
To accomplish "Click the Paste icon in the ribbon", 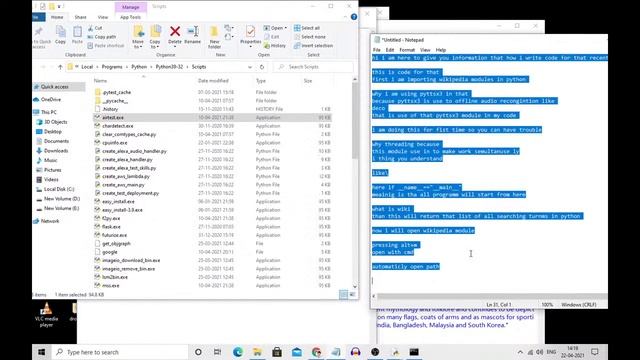I will coord(77,32).
